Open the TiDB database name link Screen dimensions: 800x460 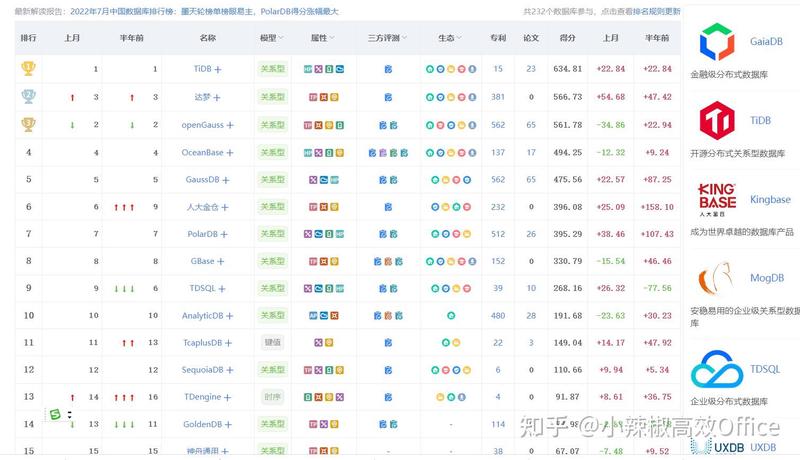[x=203, y=69]
